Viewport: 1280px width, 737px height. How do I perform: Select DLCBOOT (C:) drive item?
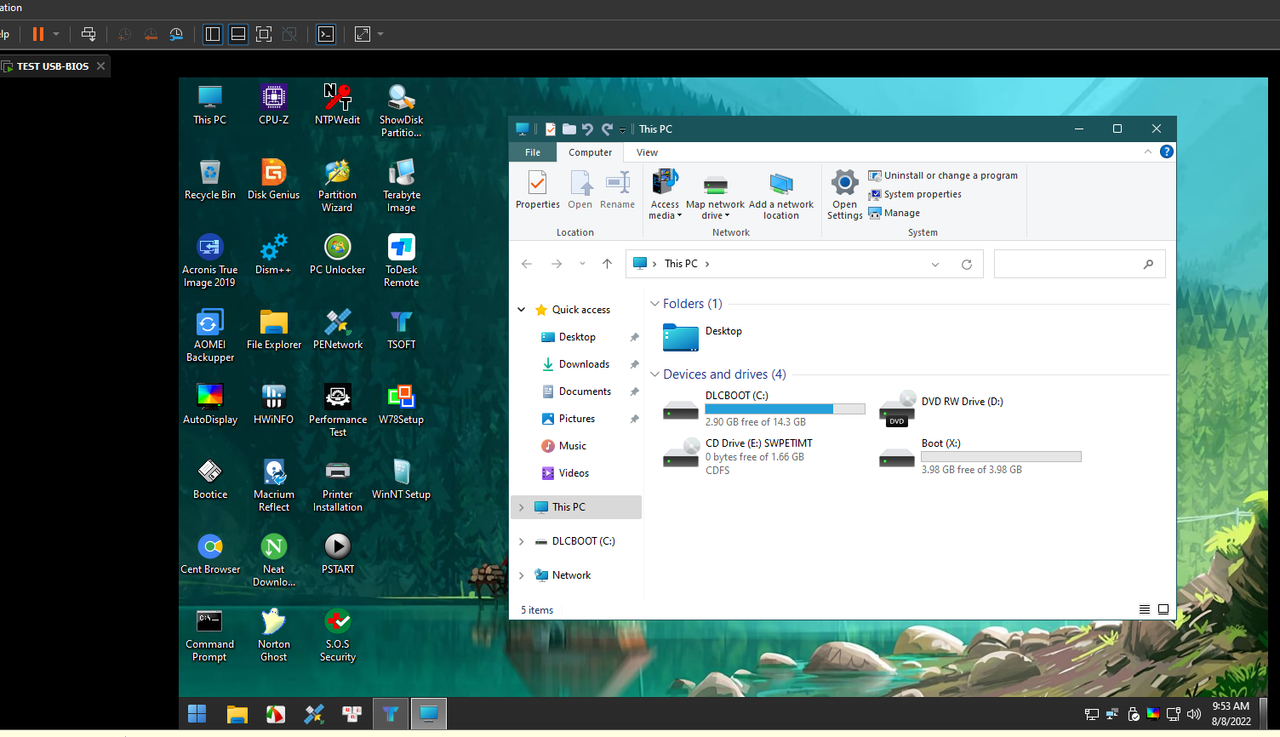(764, 409)
